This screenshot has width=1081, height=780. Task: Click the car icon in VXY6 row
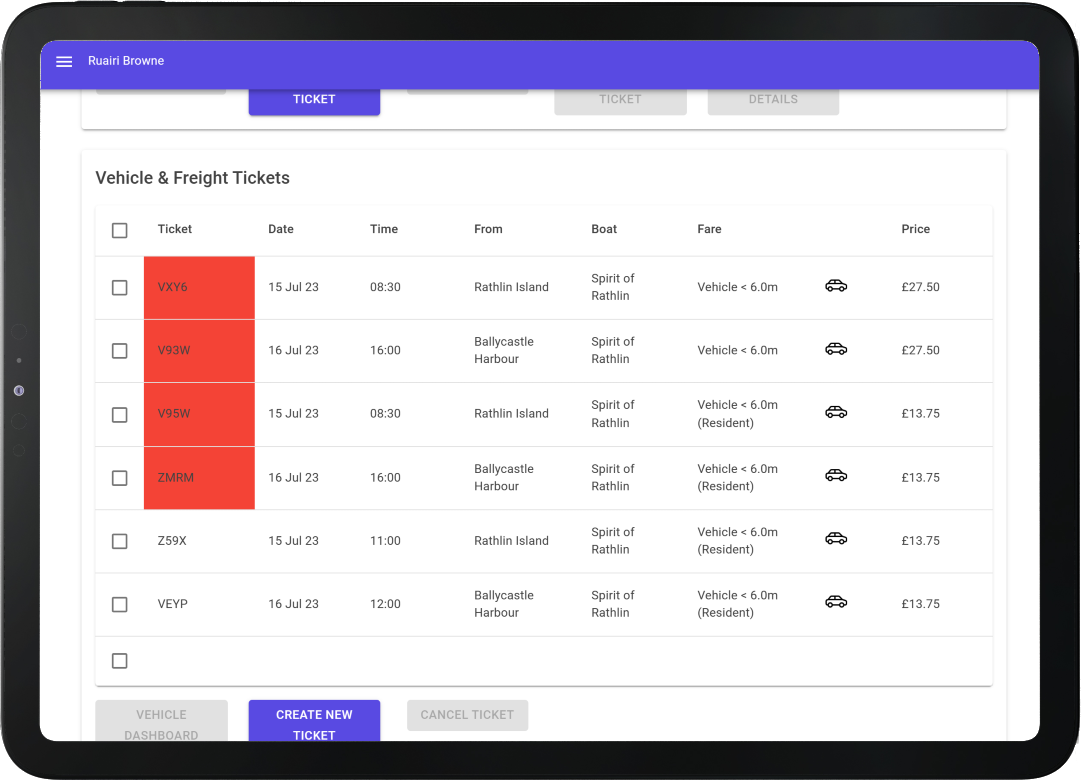836,286
